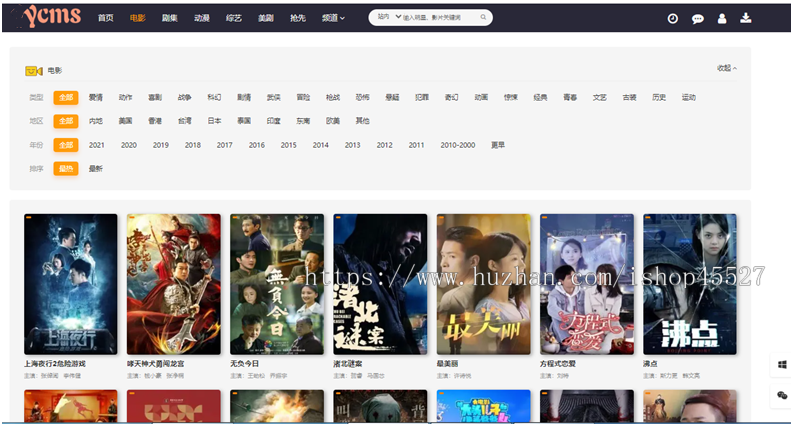Sort by 最新 (newest)
Screen dimensions: 793x426
click(96, 168)
